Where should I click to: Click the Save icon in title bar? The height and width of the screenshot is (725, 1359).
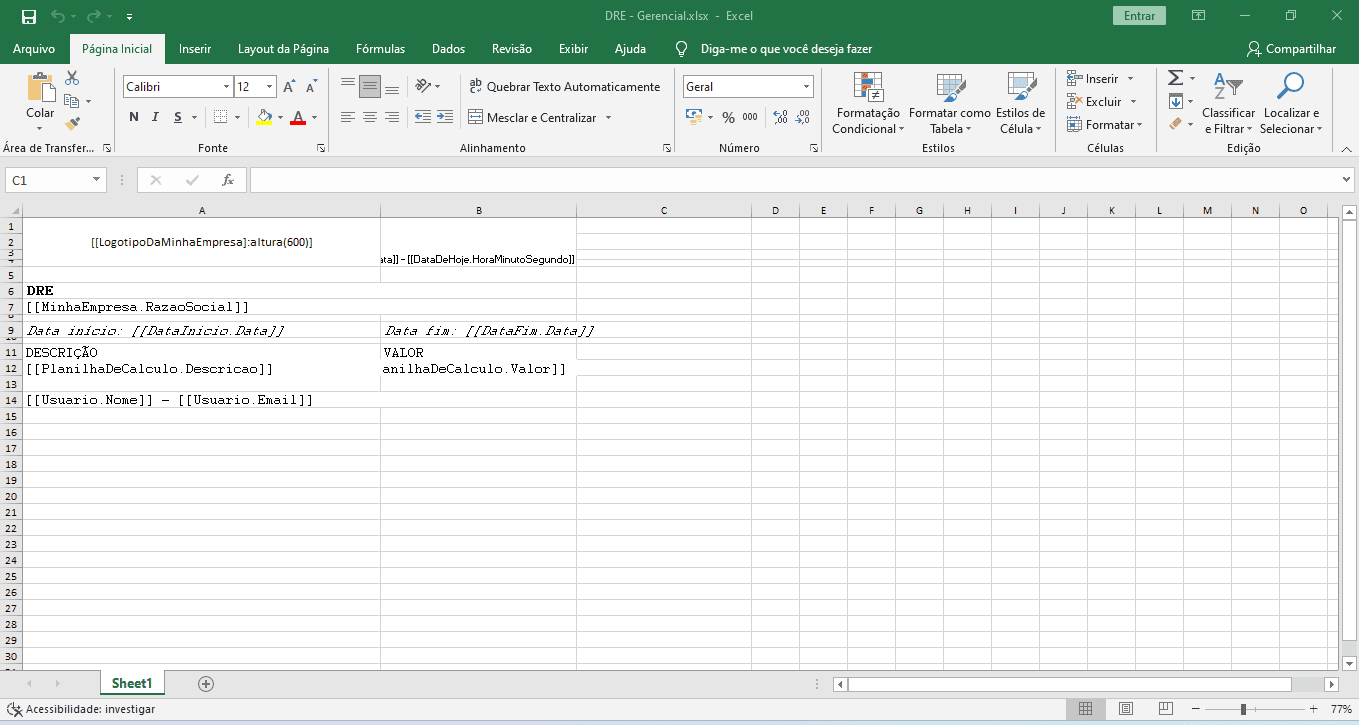(29, 16)
